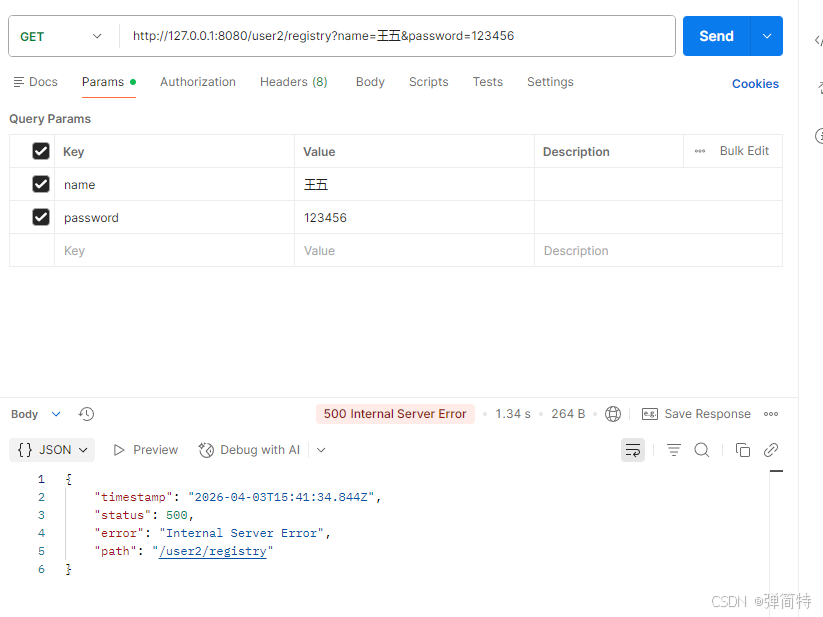Click the empty Value placeholder cell

click(414, 250)
